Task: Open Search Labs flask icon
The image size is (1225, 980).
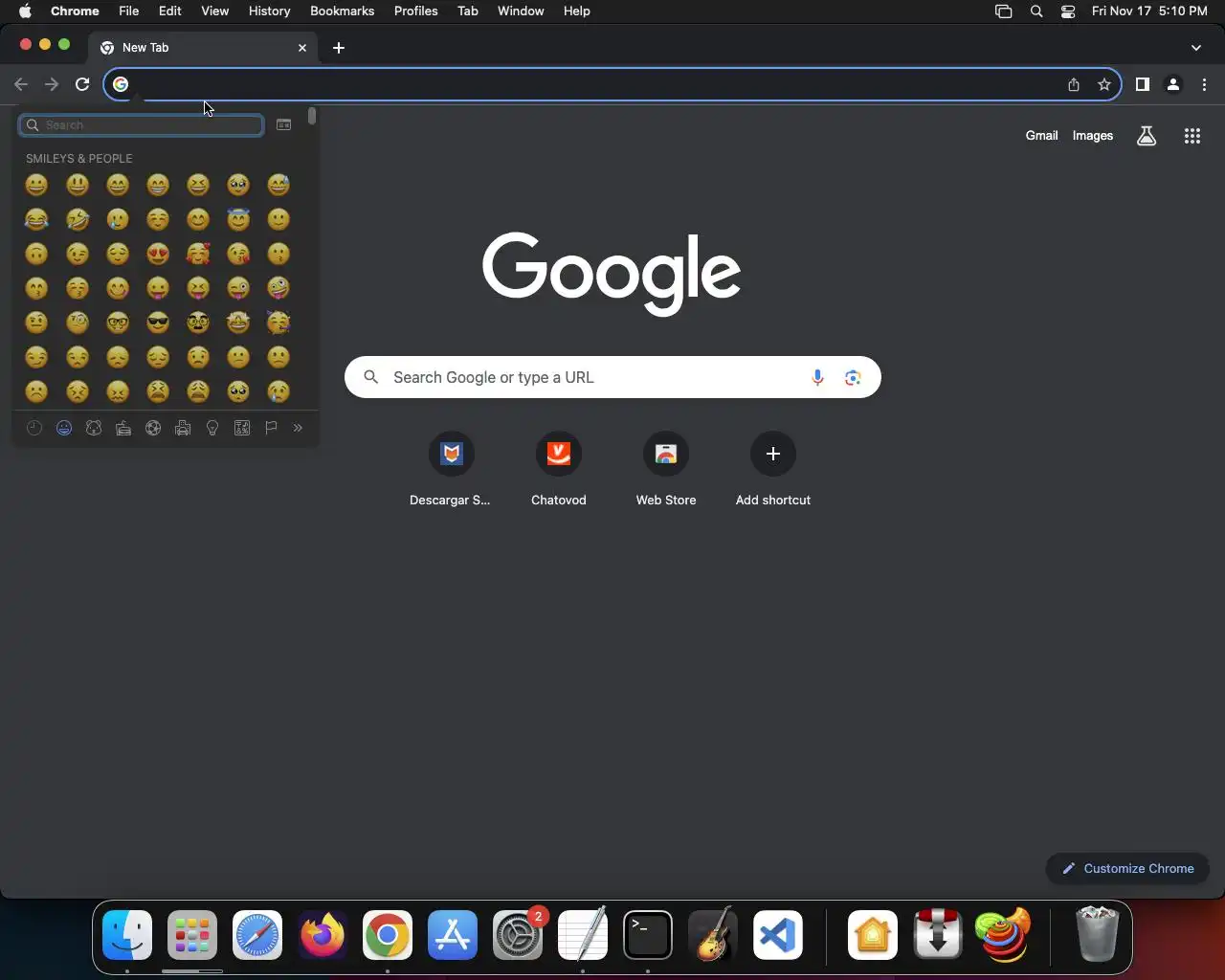Action: 1147,136
